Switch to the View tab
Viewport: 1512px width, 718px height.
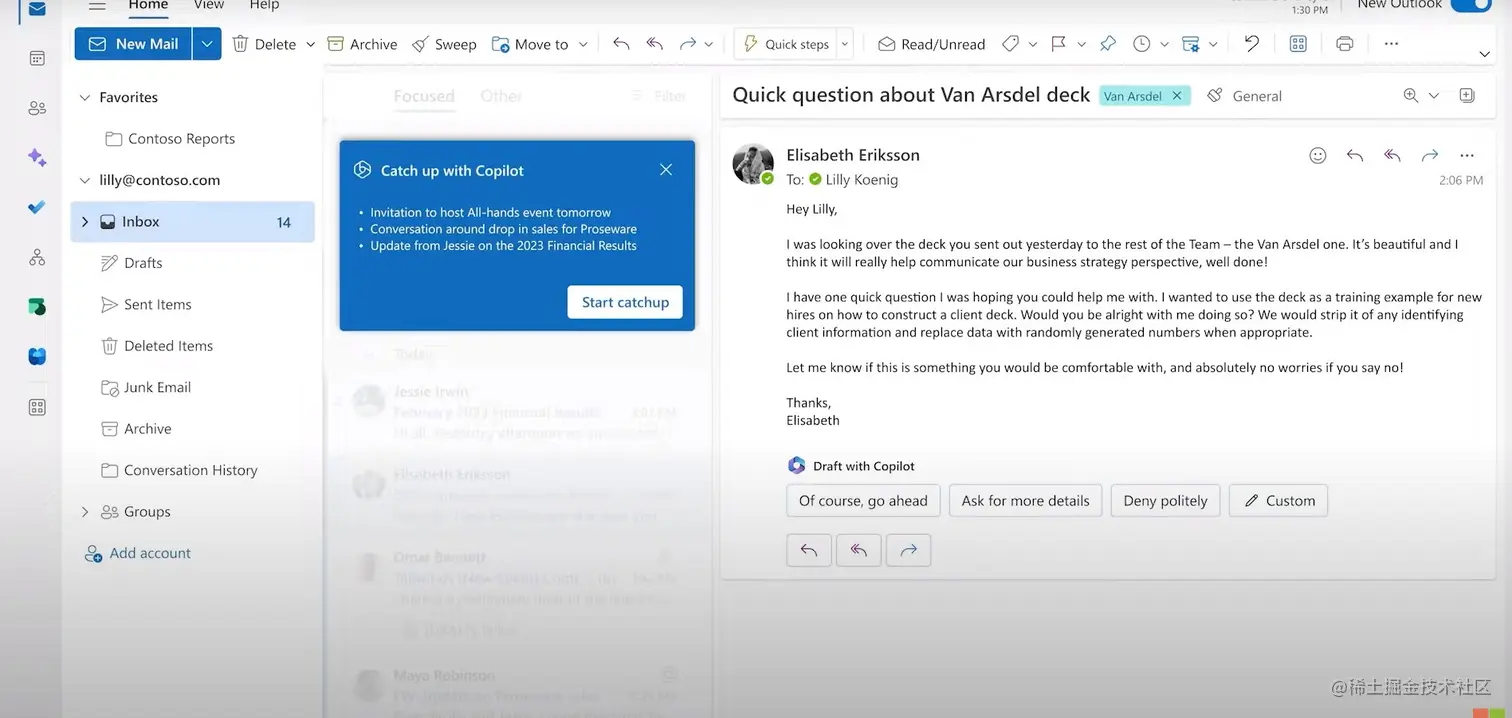[x=209, y=5]
